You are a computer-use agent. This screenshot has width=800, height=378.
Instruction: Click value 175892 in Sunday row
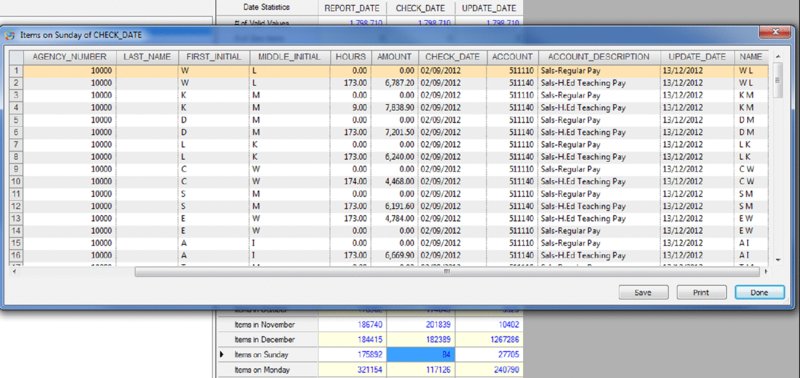point(352,354)
